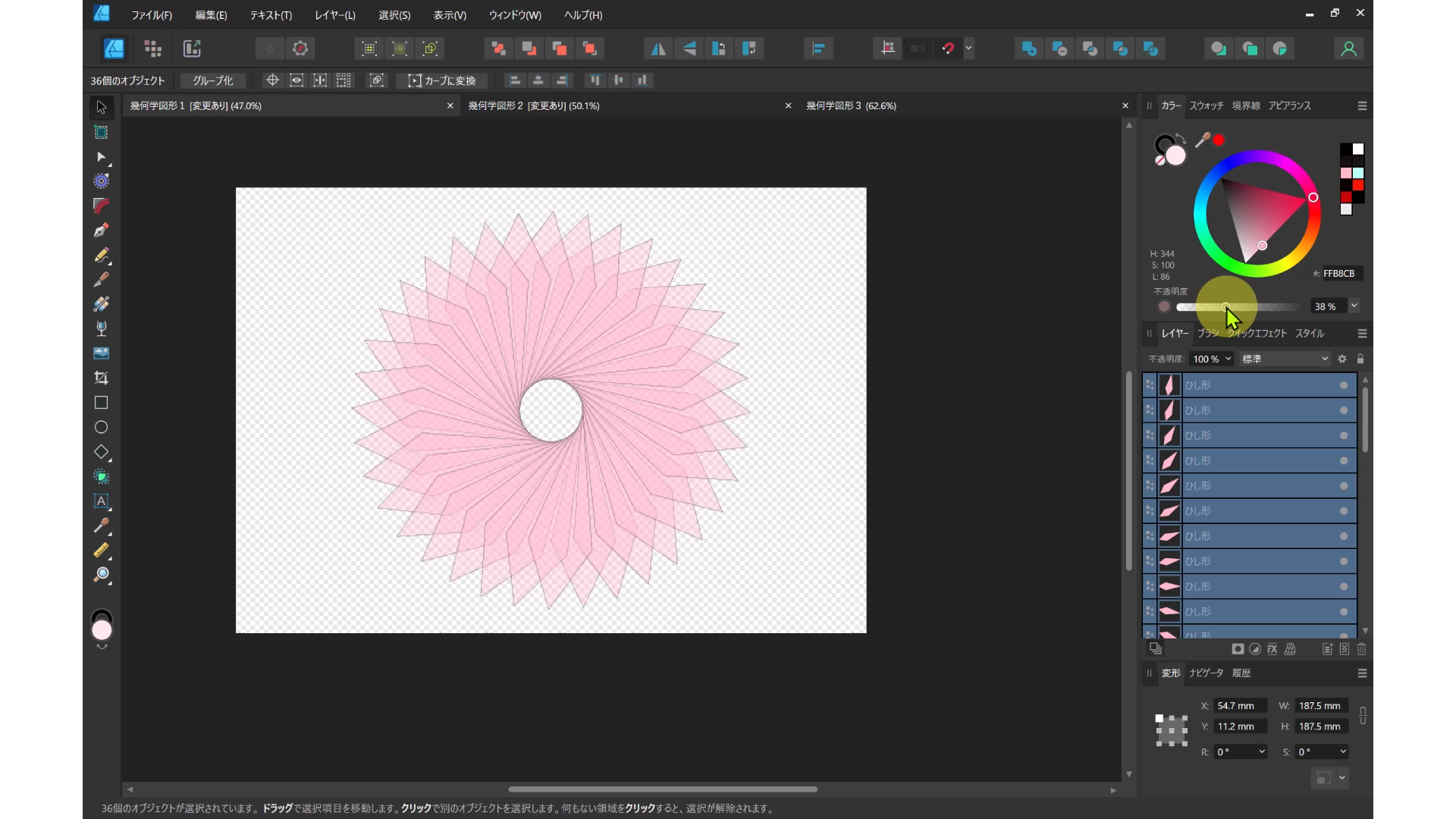Activate the Ellipse tool

[x=101, y=427]
